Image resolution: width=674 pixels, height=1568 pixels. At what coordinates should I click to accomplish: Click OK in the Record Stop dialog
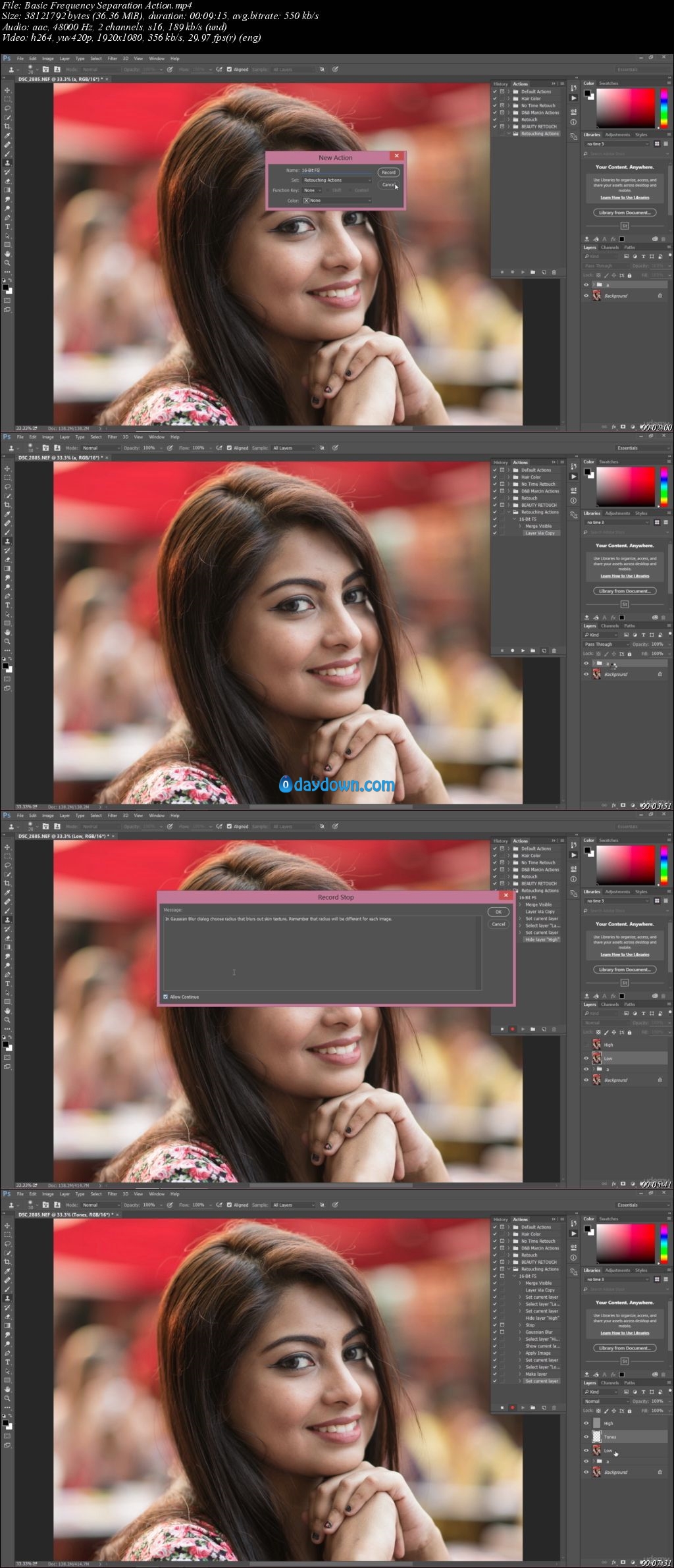click(x=498, y=912)
